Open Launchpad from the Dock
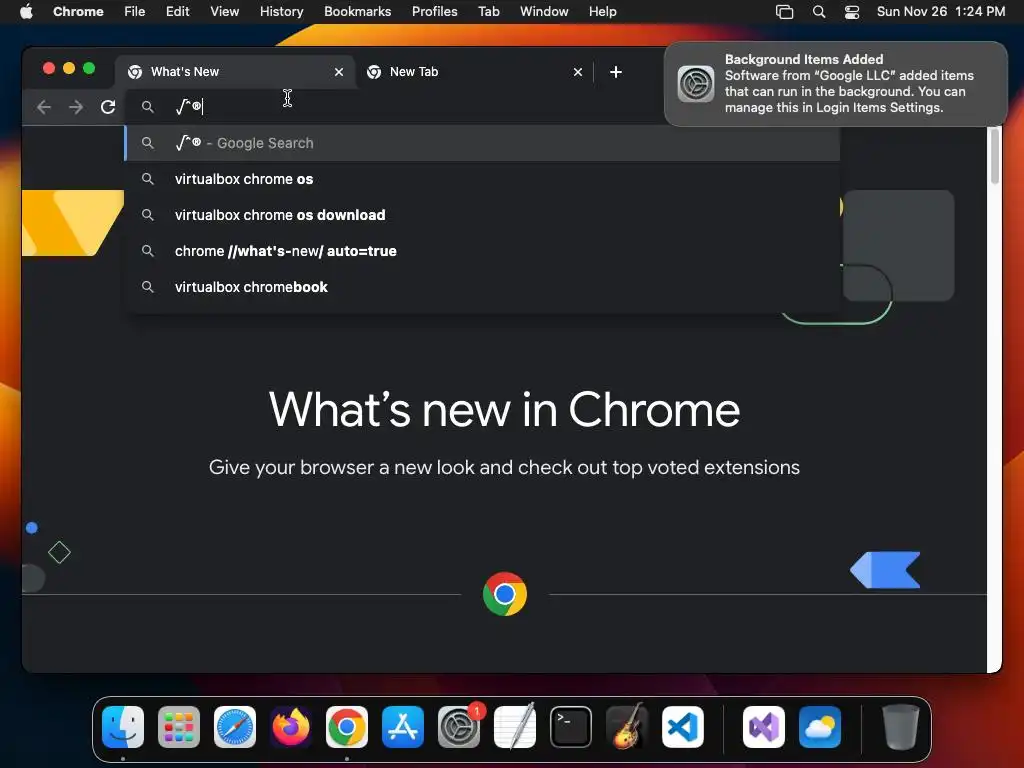This screenshot has height=768, width=1024. (179, 727)
